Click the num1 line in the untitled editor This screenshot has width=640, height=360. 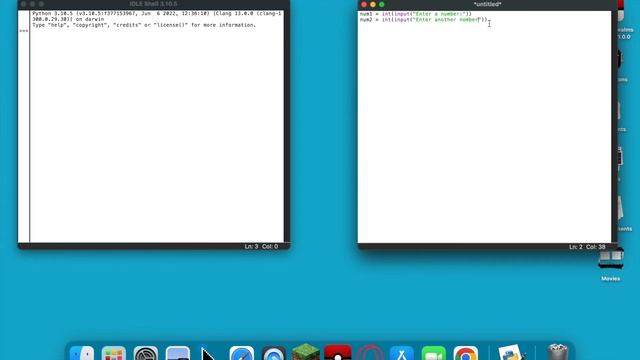(x=416, y=14)
